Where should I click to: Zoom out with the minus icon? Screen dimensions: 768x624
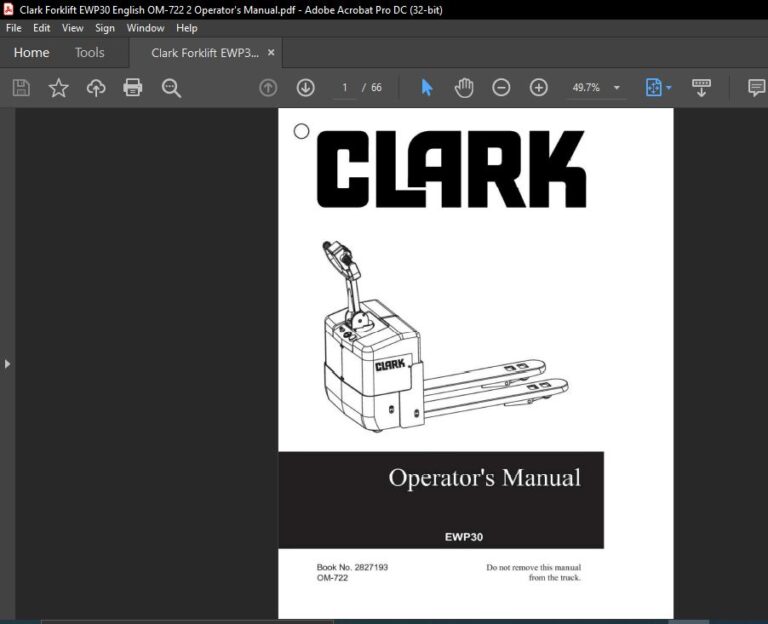point(501,88)
